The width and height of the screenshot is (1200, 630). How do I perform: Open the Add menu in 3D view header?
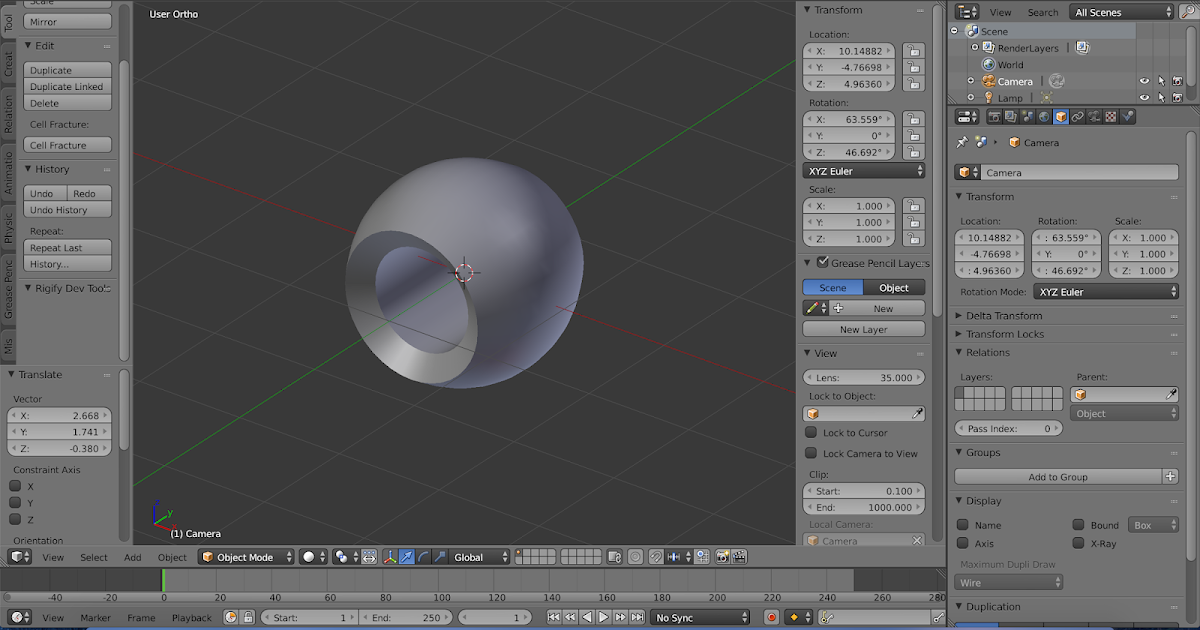tap(133, 557)
